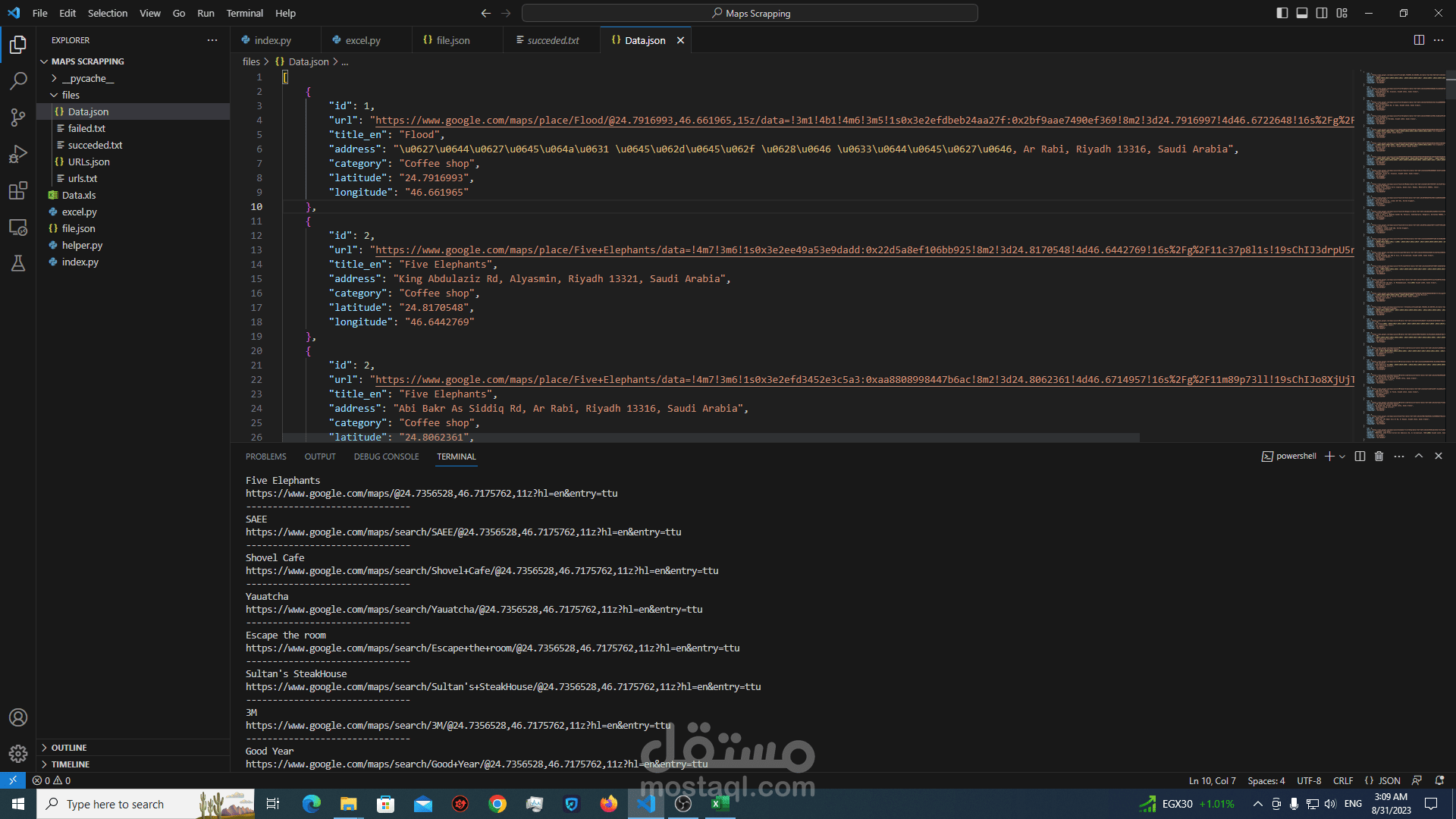Open the Terminal menu
This screenshot has height=819, width=1456.
244,13
